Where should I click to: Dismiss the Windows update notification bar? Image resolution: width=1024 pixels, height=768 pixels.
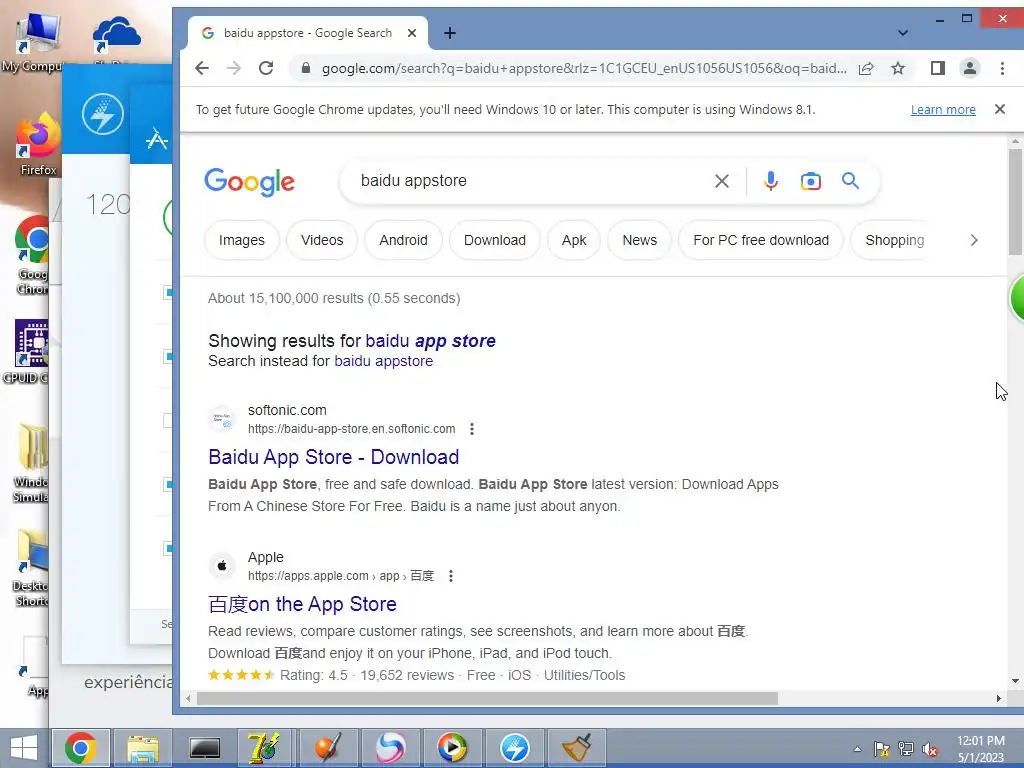click(x=1000, y=109)
